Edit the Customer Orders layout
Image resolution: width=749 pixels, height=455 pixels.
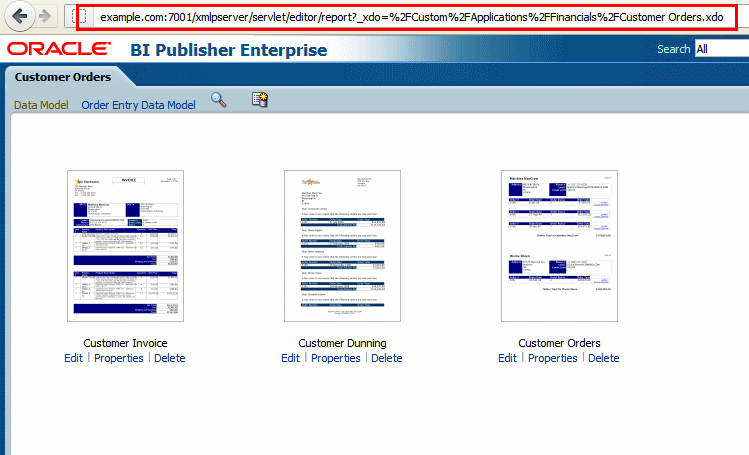(507, 358)
